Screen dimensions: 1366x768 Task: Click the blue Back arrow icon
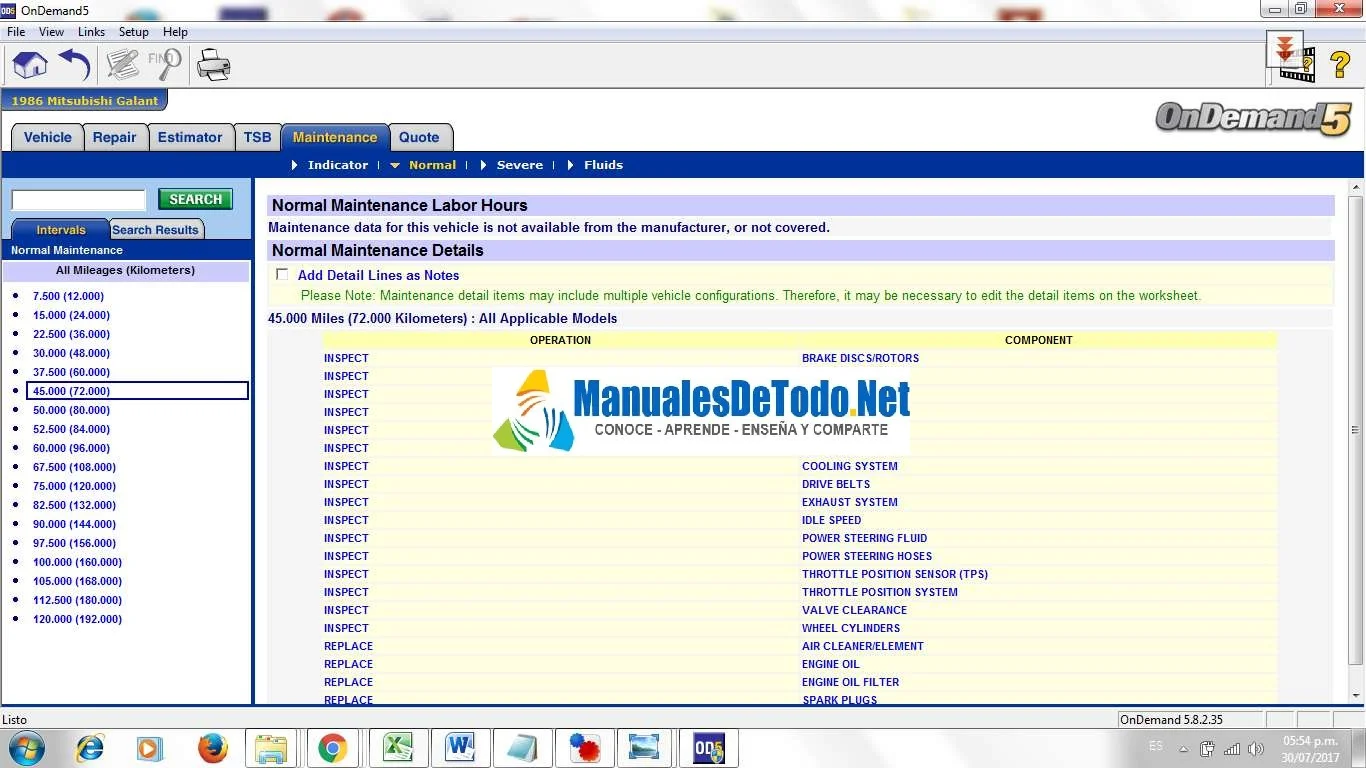click(x=75, y=66)
